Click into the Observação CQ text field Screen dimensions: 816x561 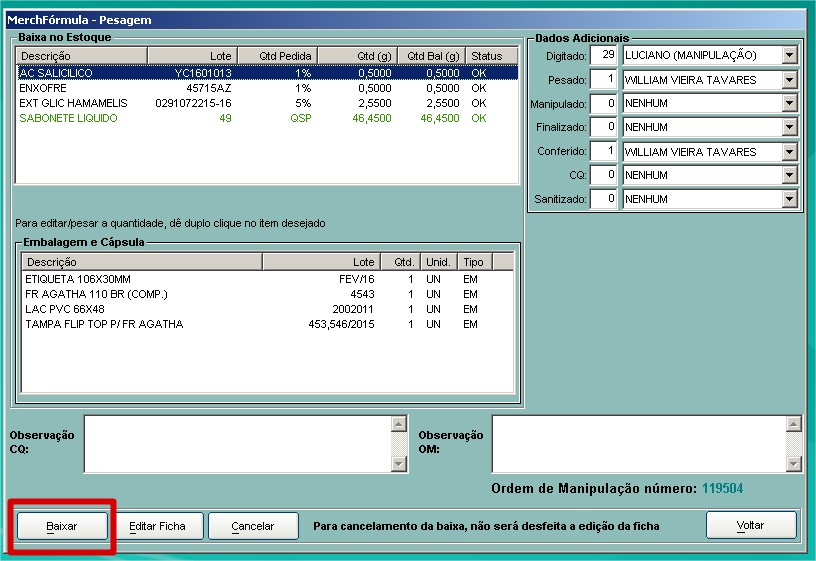[x=237, y=443]
